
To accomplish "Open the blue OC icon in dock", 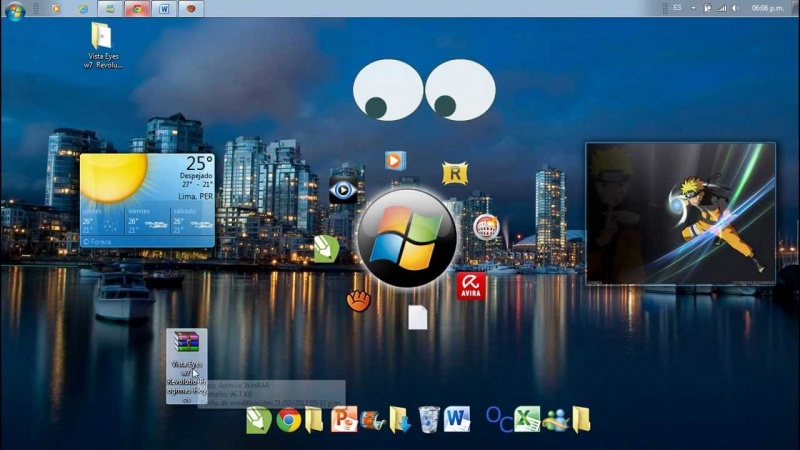I will 499,419.
